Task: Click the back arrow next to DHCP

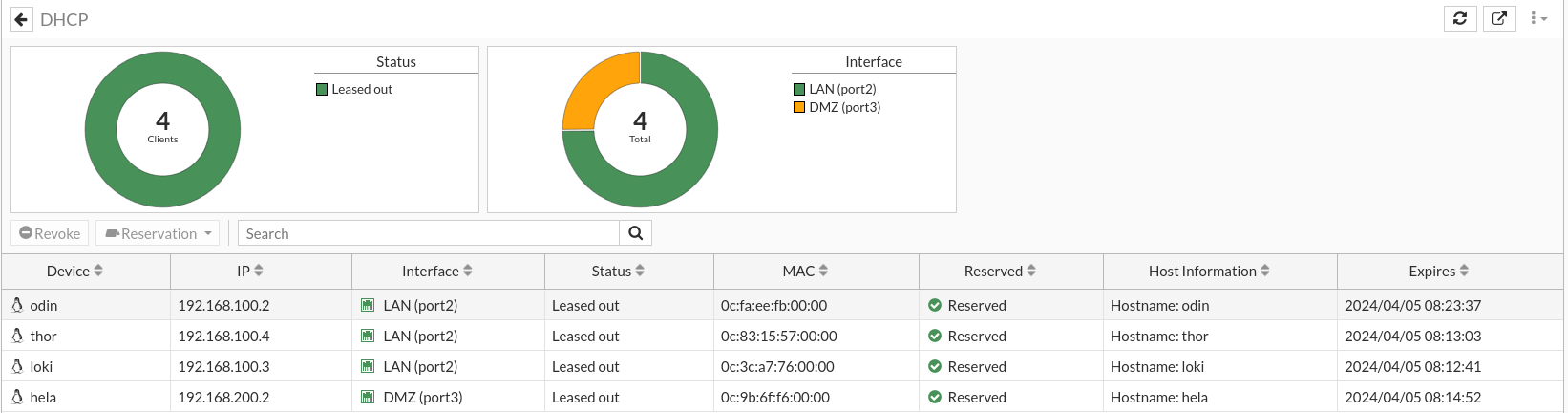Action: [21, 19]
